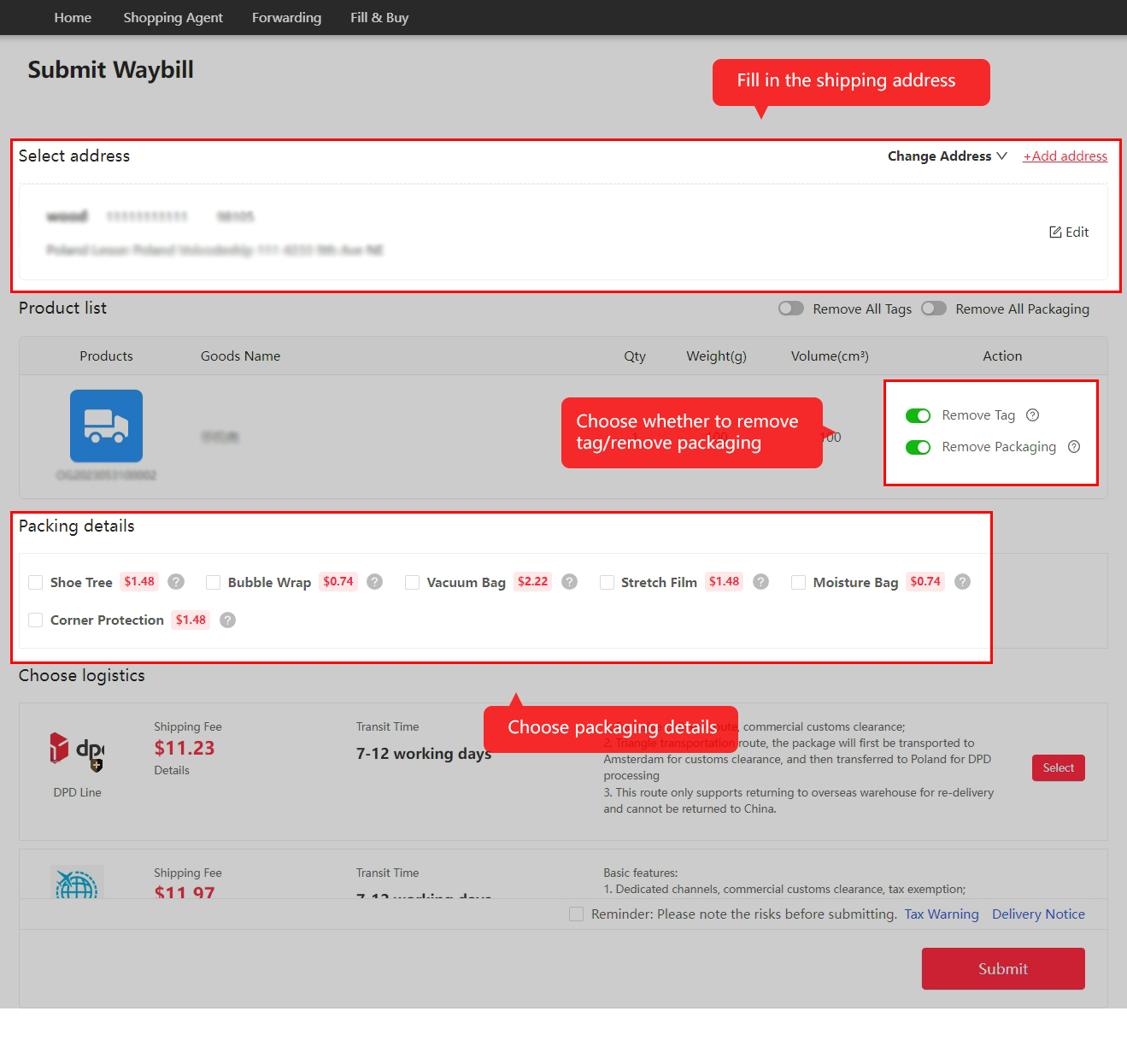Open Moisture Bag help icon
Screen dimensions: 1127x1064
[x=961, y=582]
